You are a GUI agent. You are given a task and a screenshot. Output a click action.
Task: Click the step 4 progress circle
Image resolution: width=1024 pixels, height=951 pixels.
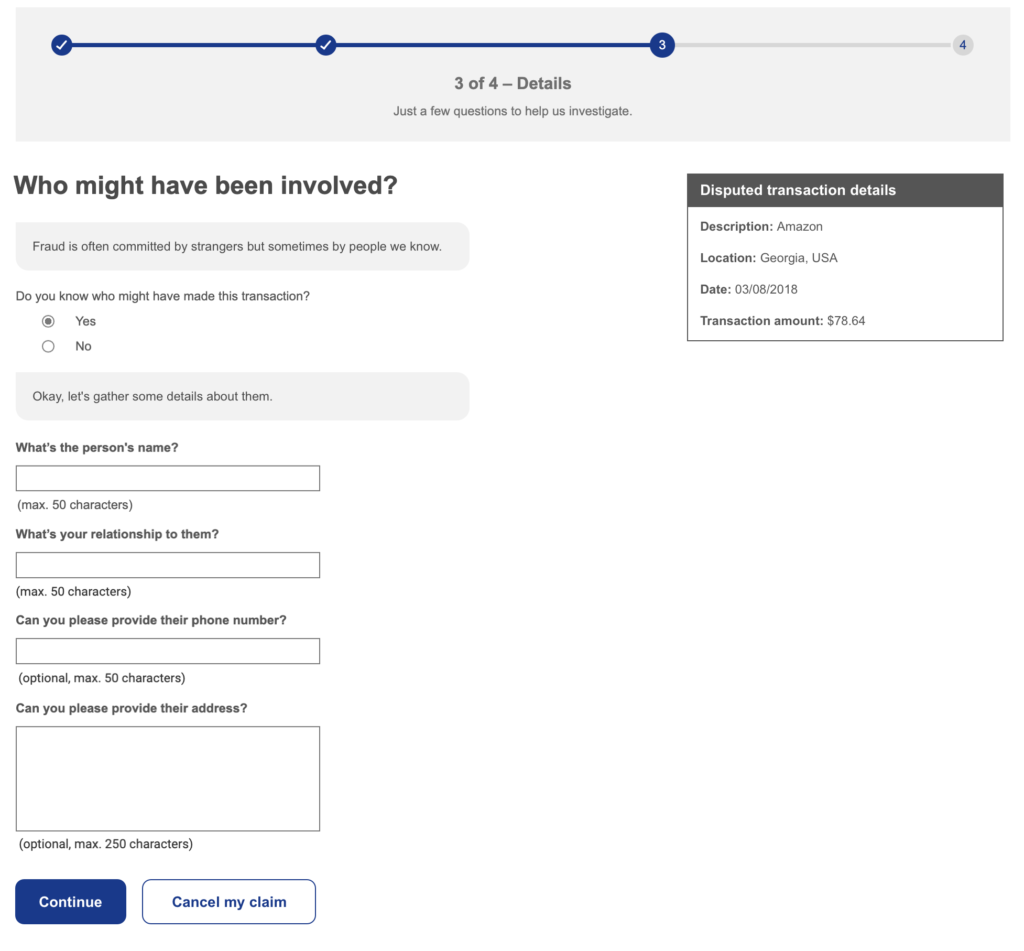pos(962,45)
